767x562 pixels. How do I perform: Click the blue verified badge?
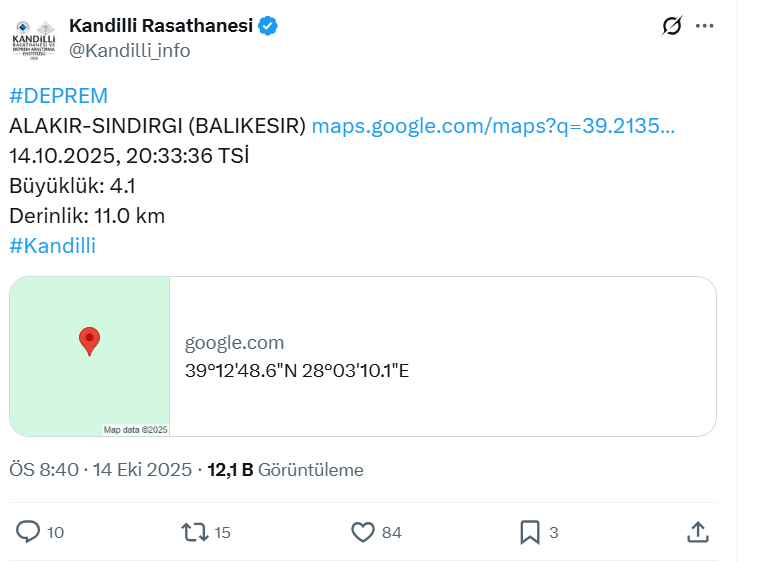tap(268, 26)
